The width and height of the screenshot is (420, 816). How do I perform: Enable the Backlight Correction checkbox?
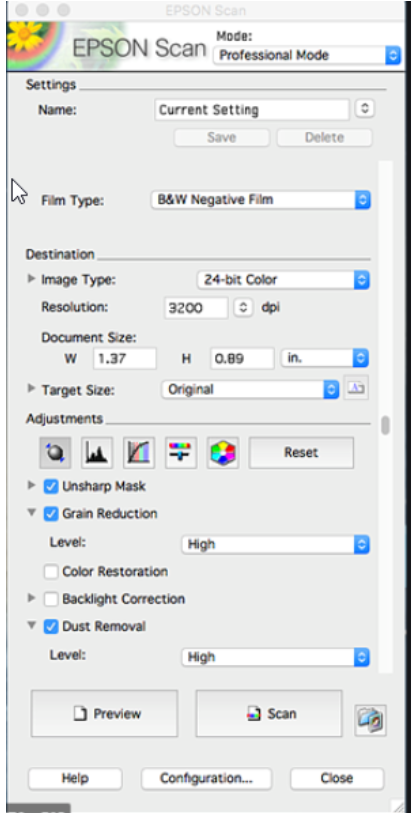pos(51,599)
